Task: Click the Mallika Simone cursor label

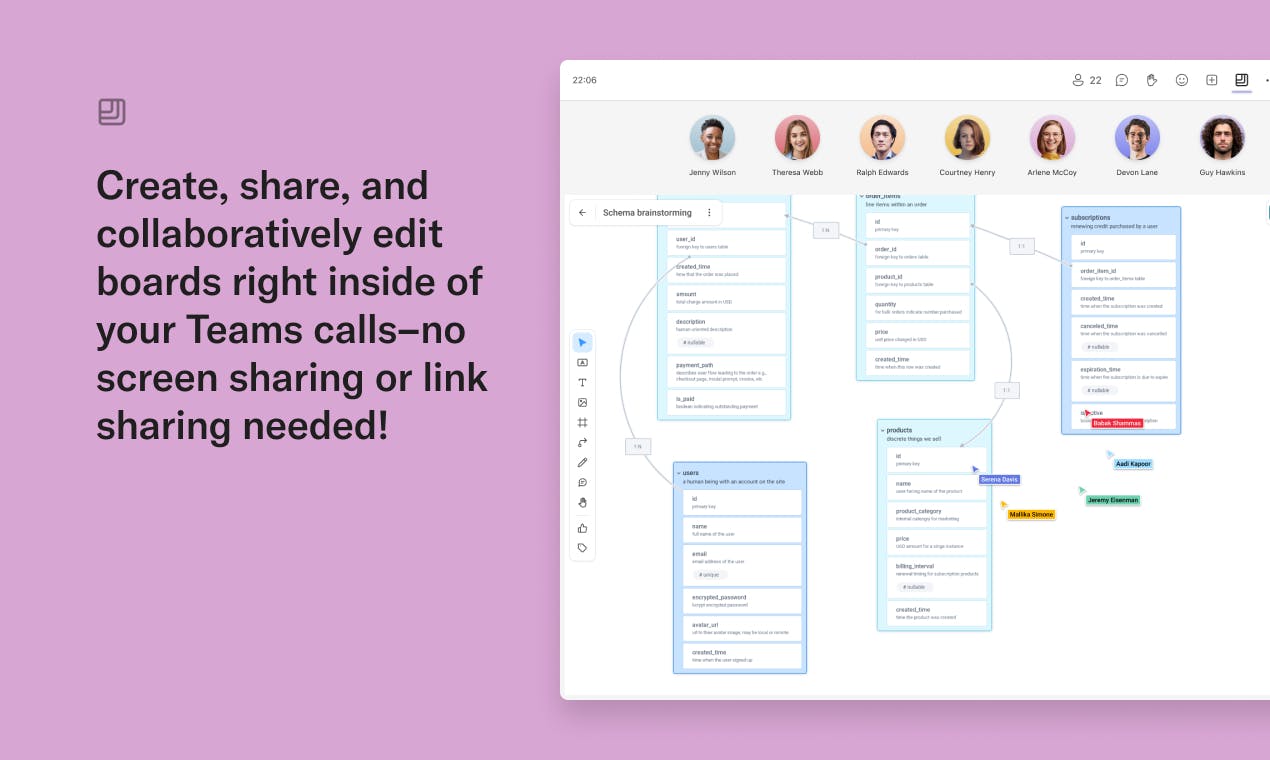Action: [1031, 514]
